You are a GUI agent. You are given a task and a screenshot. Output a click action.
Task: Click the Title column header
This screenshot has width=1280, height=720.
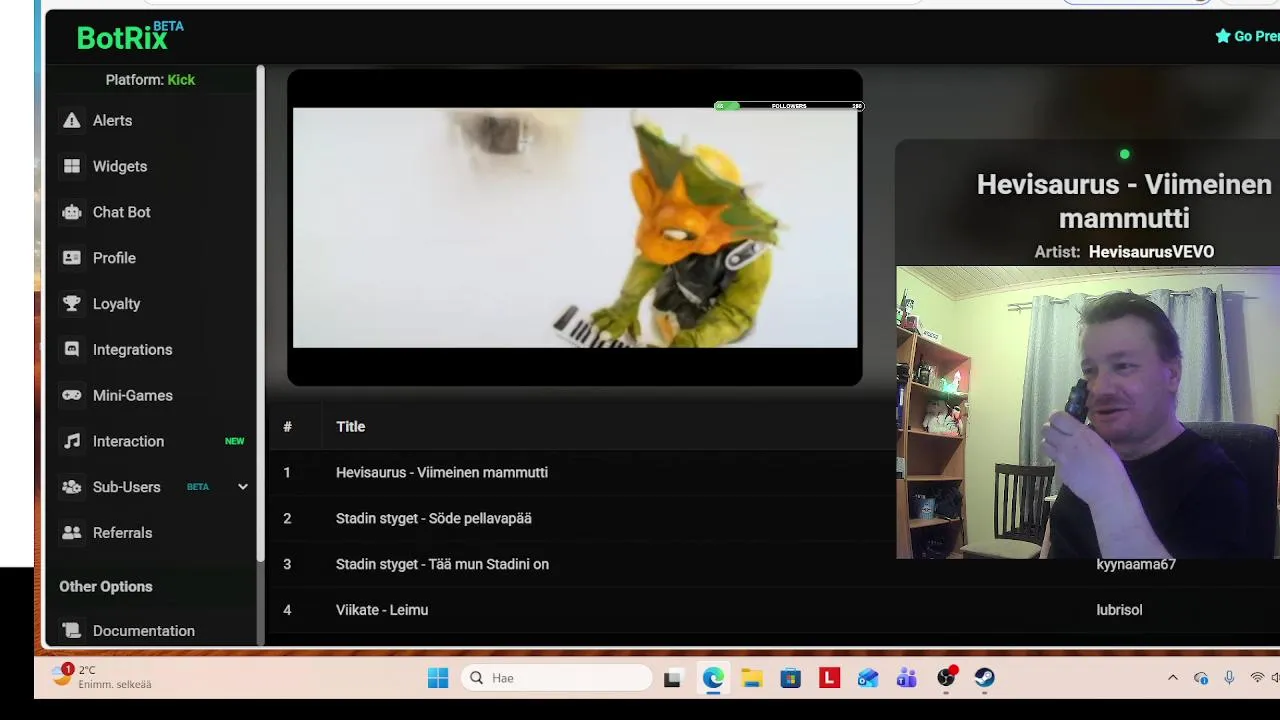click(350, 427)
